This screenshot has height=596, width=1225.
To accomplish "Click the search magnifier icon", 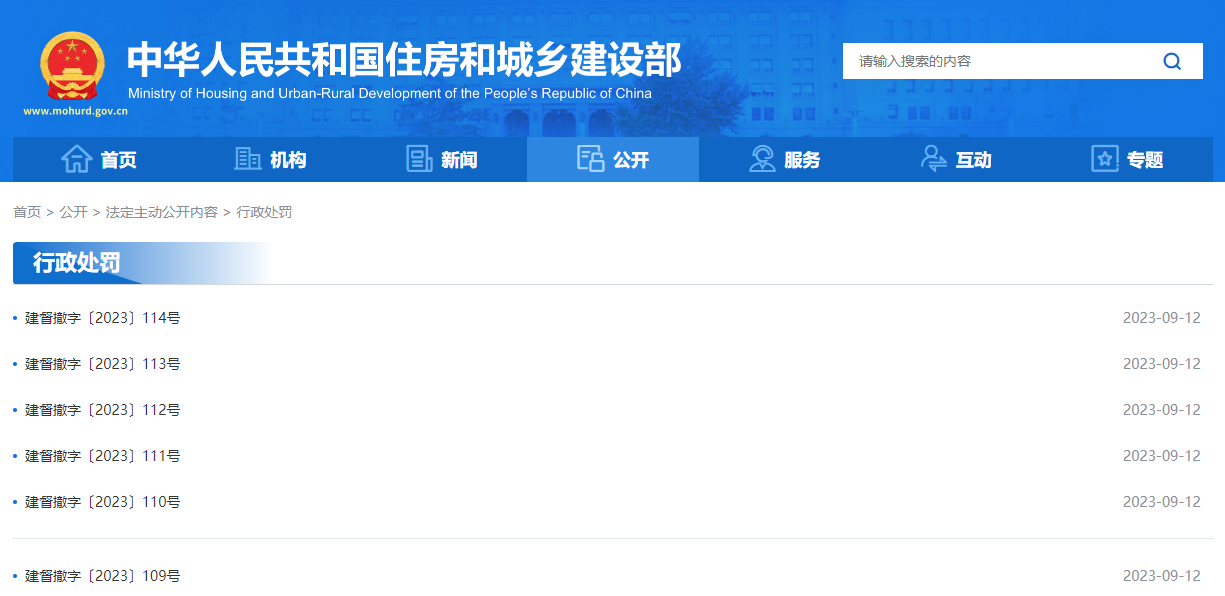I will click(x=1172, y=61).
